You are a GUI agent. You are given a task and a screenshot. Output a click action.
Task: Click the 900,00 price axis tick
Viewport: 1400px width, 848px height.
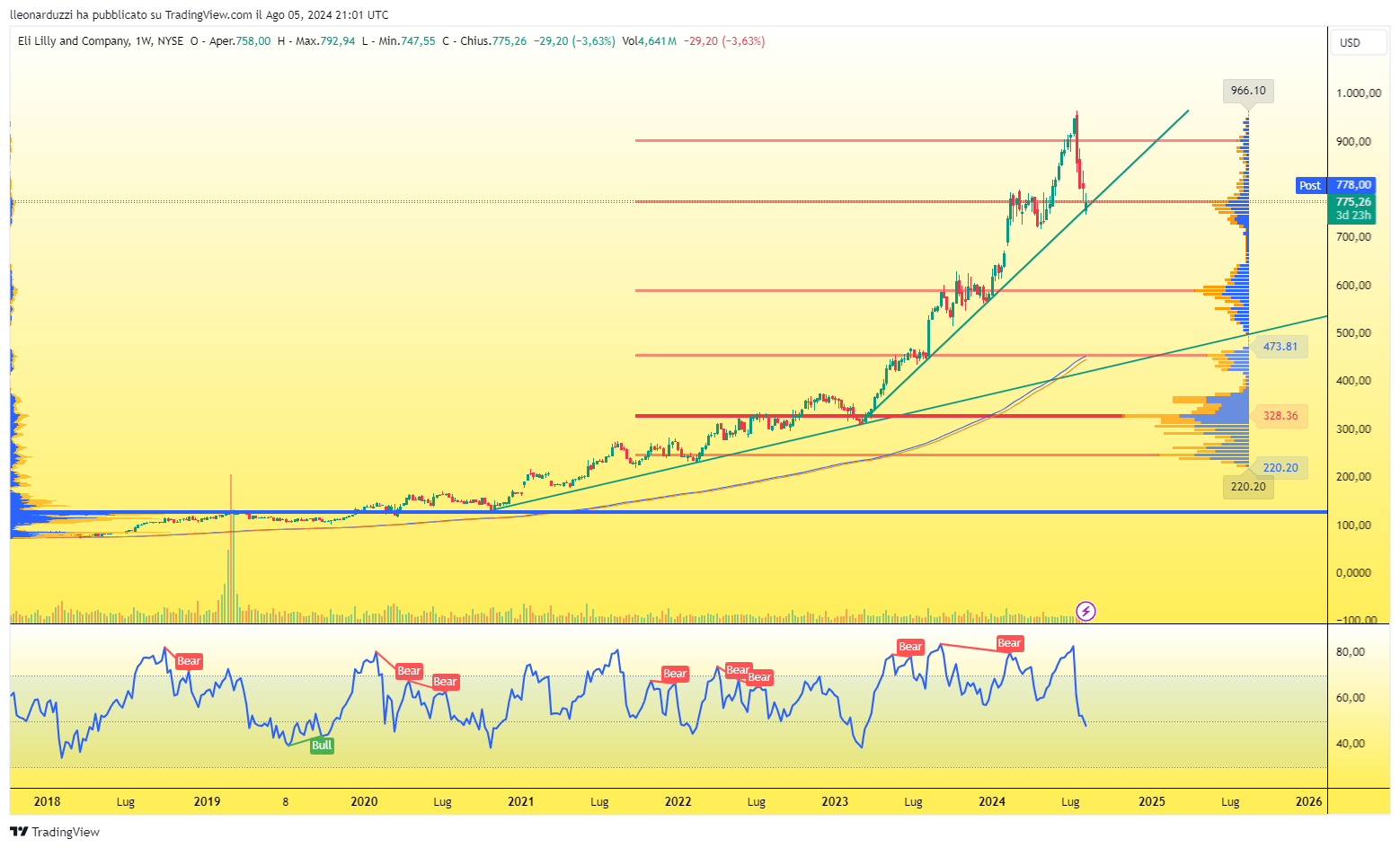pos(1354,141)
